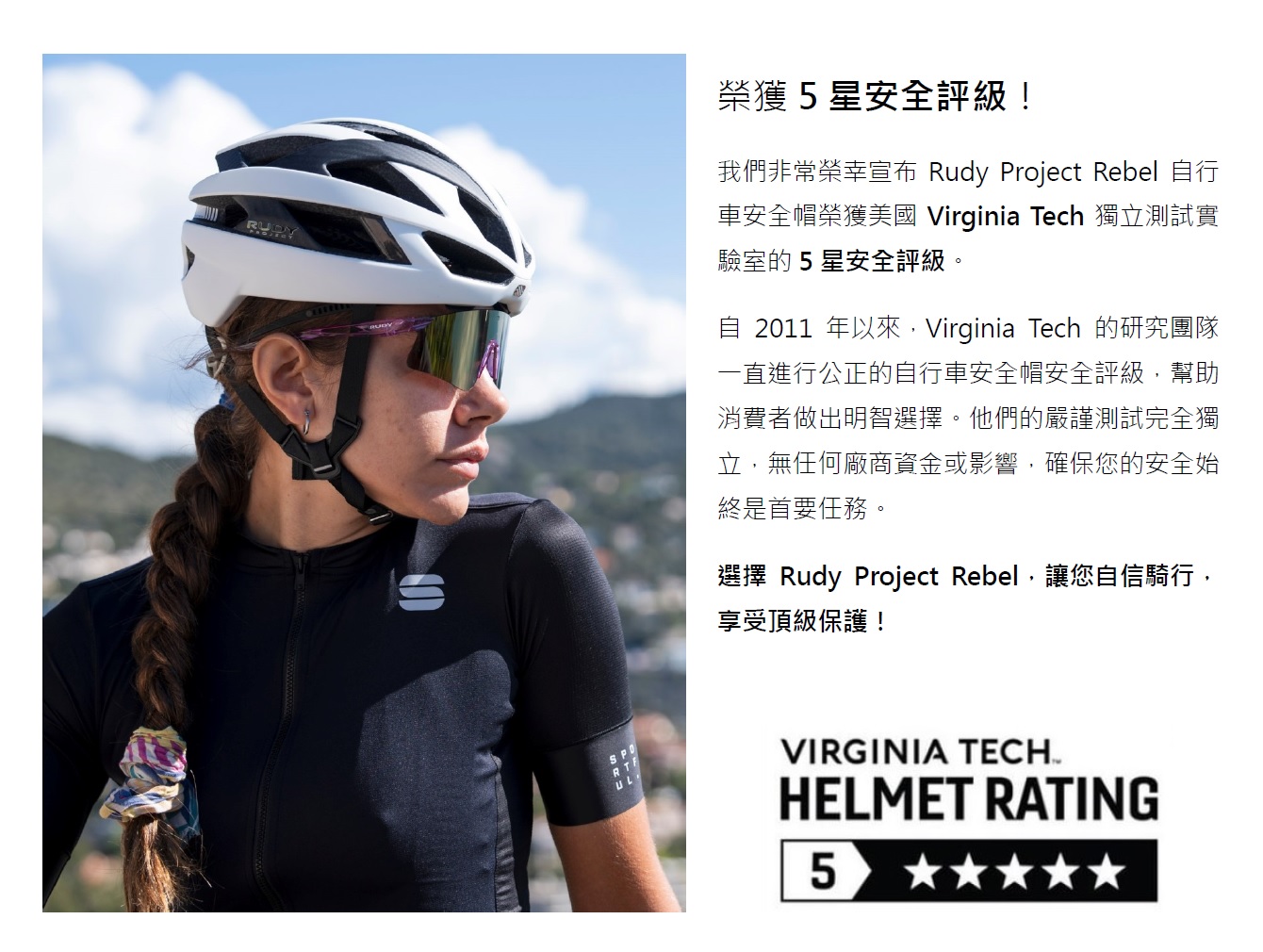The image size is (1263, 952).
Task: Click the Sportful logo on the jersey
Action: 421,591
